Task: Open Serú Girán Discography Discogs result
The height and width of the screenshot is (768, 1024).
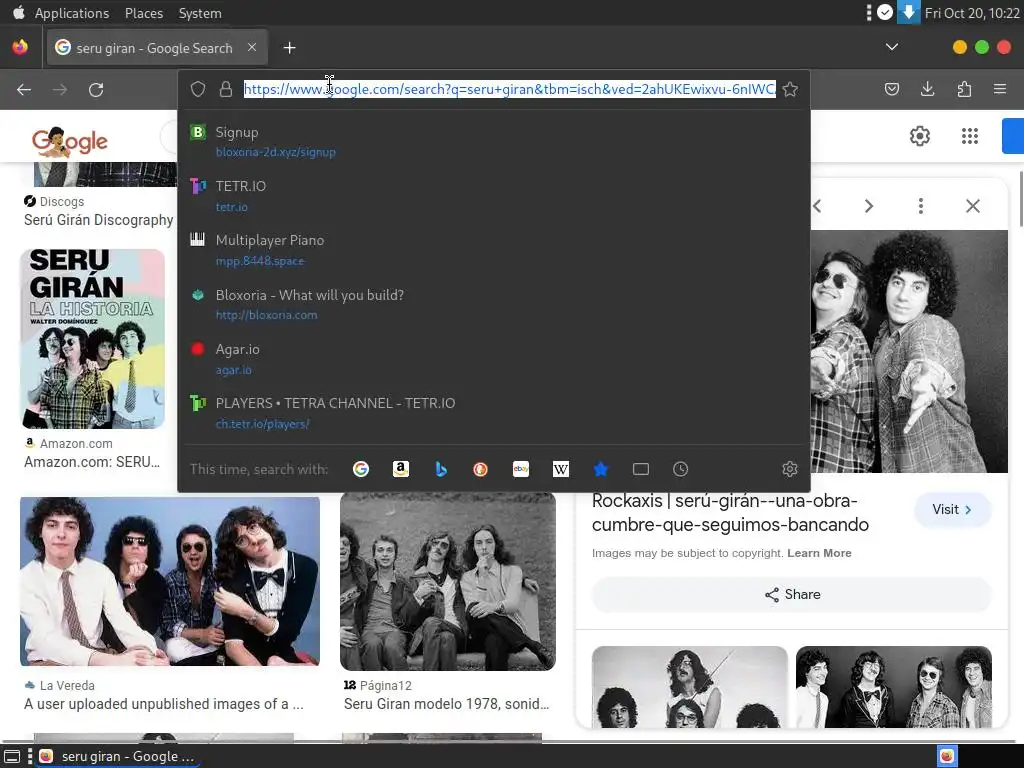Action: (99, 220)
